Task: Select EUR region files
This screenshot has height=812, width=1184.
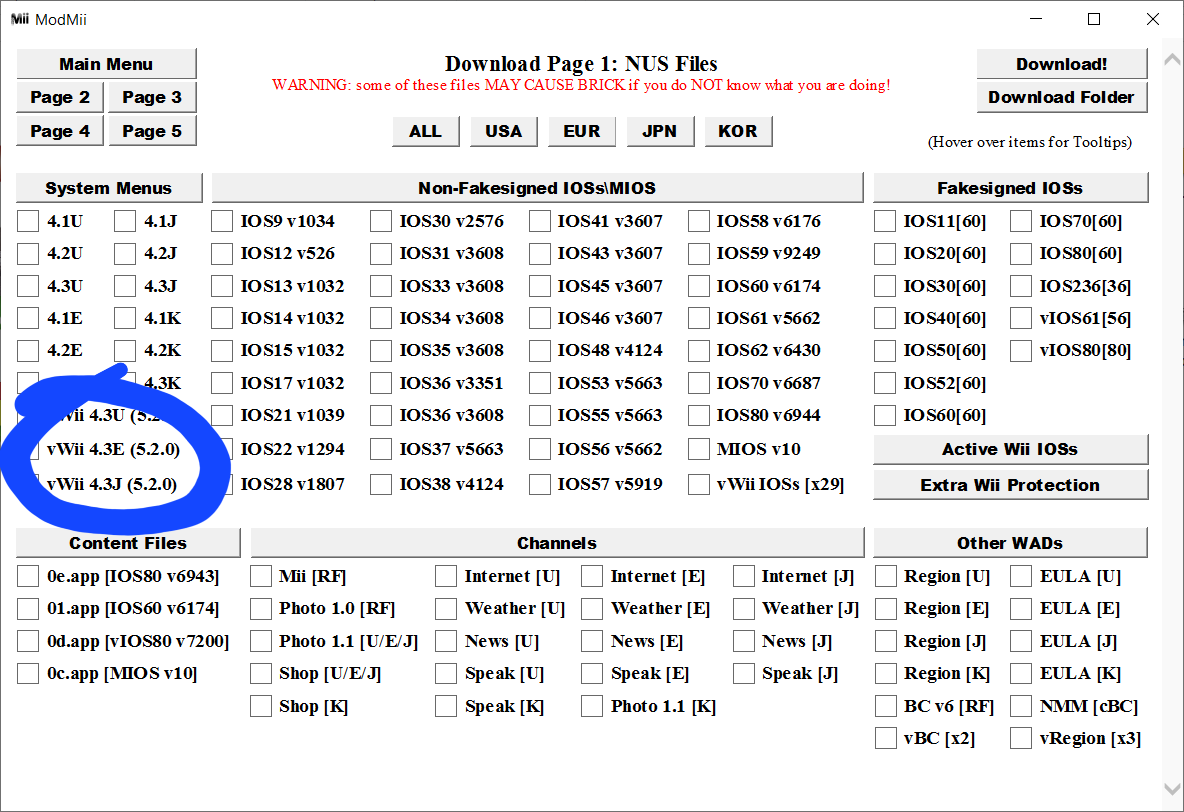Action: point(581,131)
